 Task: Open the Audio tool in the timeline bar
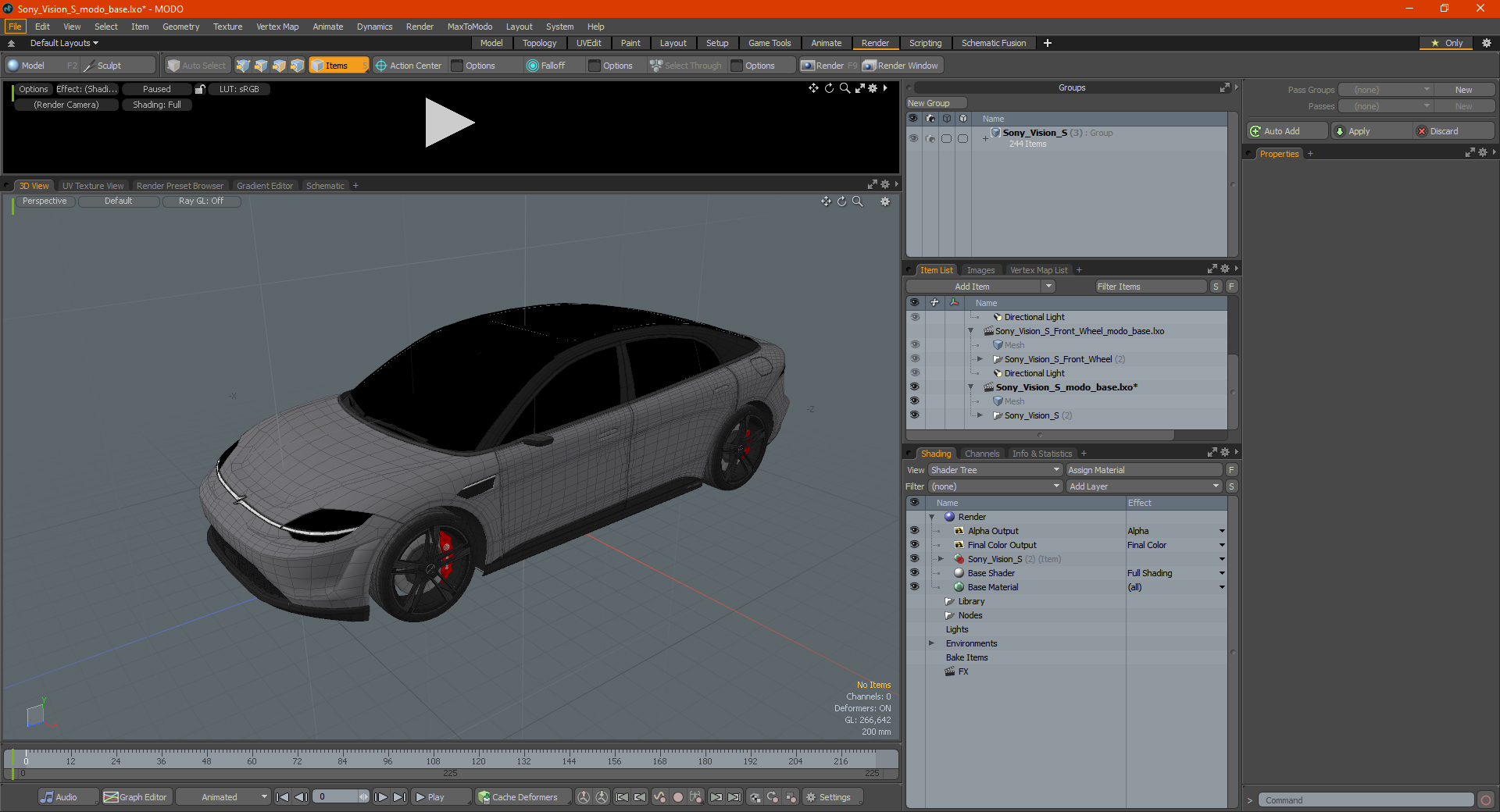pyautogui.click(x=68, y=797)
